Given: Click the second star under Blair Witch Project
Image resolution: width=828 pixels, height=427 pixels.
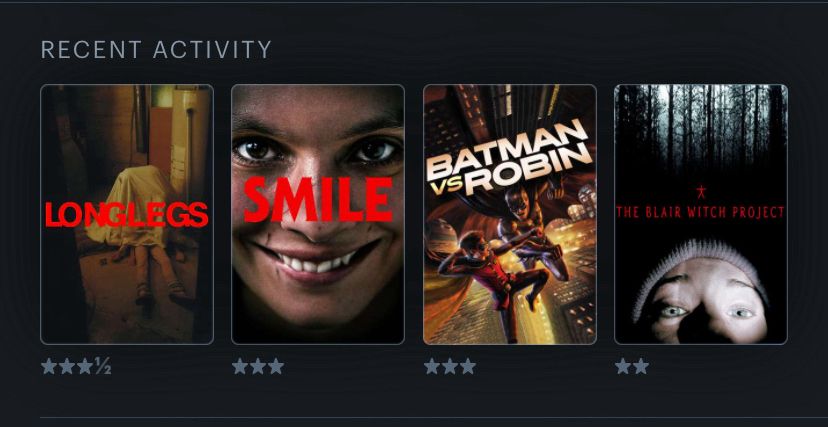Looking at the screenshot, I should click(641, 366).
